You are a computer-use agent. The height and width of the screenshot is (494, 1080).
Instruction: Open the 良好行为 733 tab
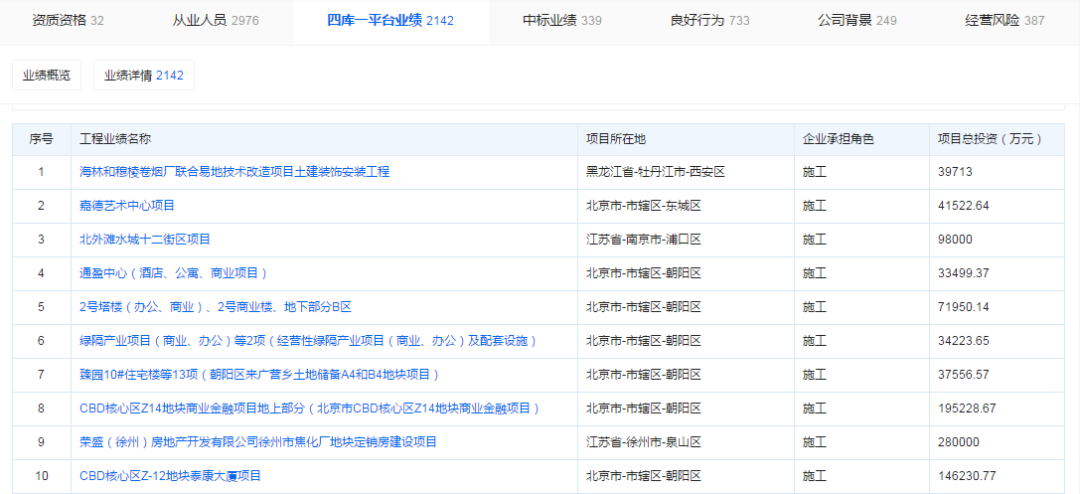click(709, 21)
